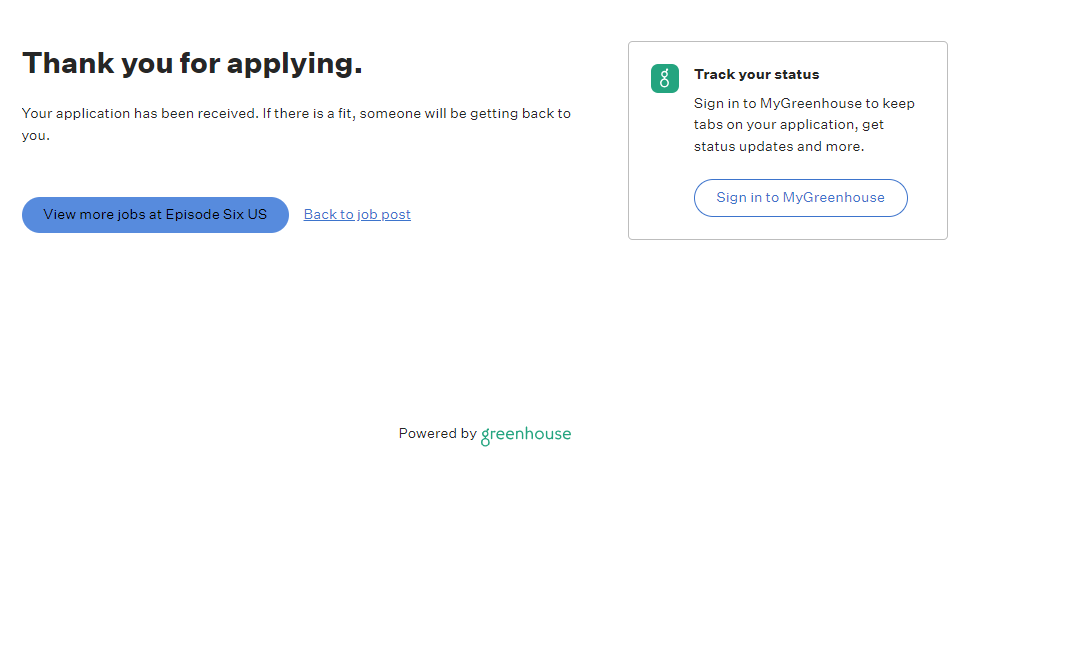Image resolution: width=1077 pixels, height=652 pixels.
Task: Click the word 'applying.' in the heading
Action: tap(294, 64)
